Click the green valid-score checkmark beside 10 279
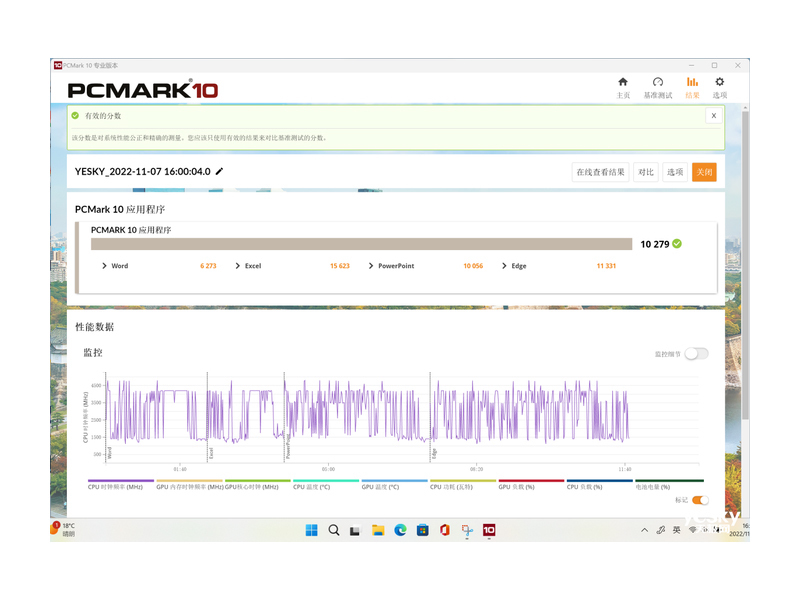 (677, 244)
